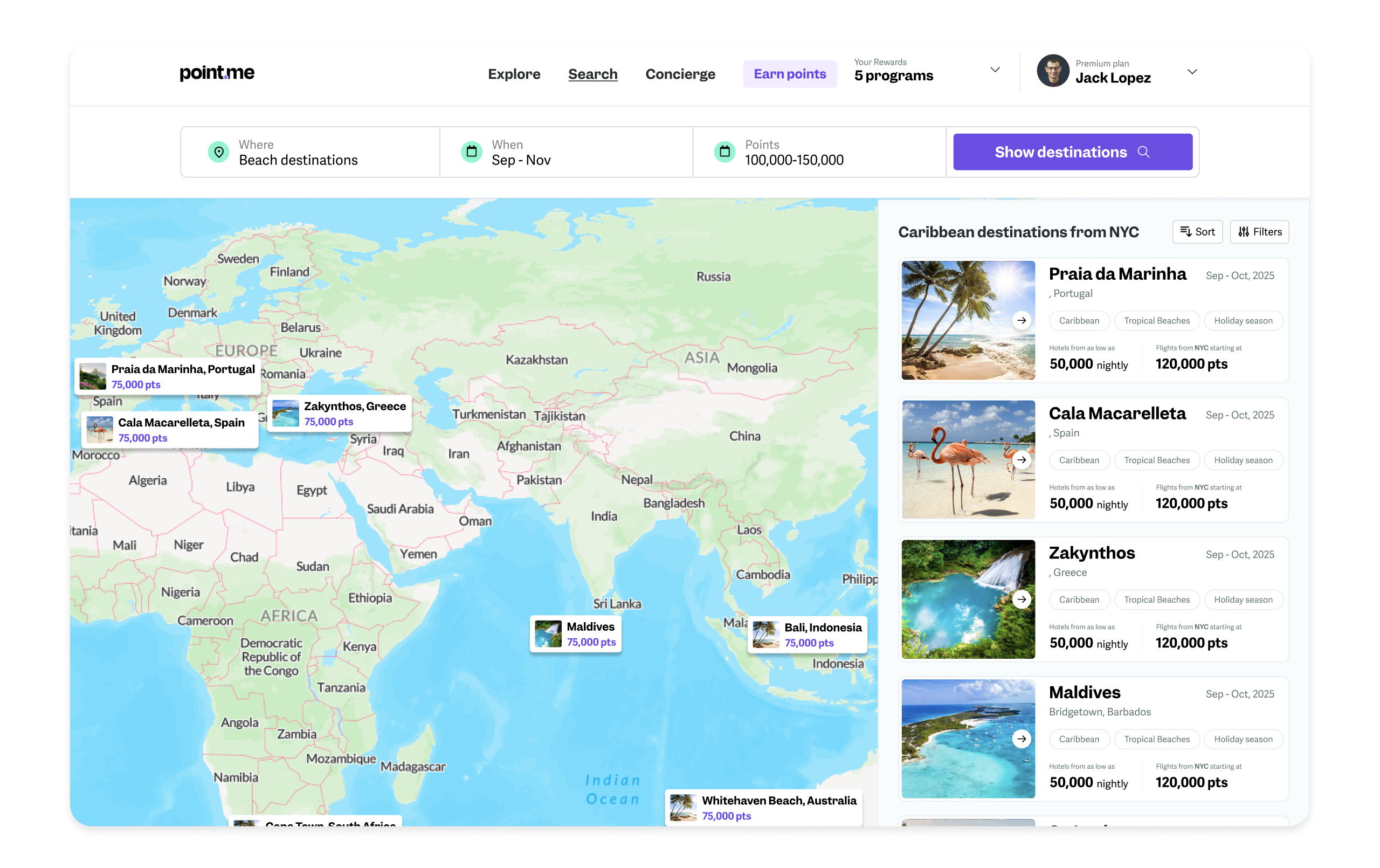1380x868 pixels.
Task: Click Holiday season tag on Praia da Marinha card
Action: pyautogui.click(x=1243, y=320)
